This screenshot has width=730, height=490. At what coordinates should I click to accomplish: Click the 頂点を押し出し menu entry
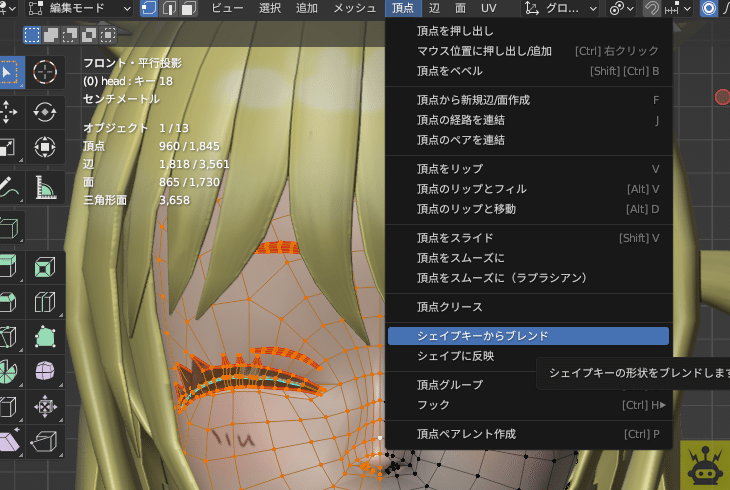coord(528,31)
